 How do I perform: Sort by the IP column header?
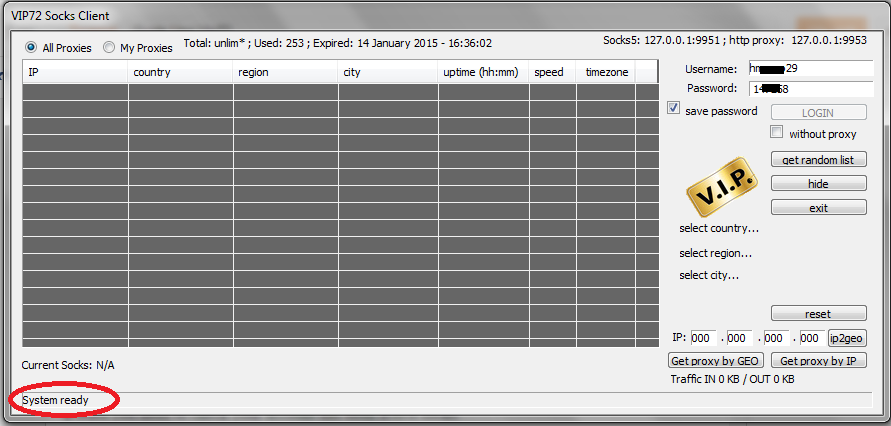coord(75,72)
